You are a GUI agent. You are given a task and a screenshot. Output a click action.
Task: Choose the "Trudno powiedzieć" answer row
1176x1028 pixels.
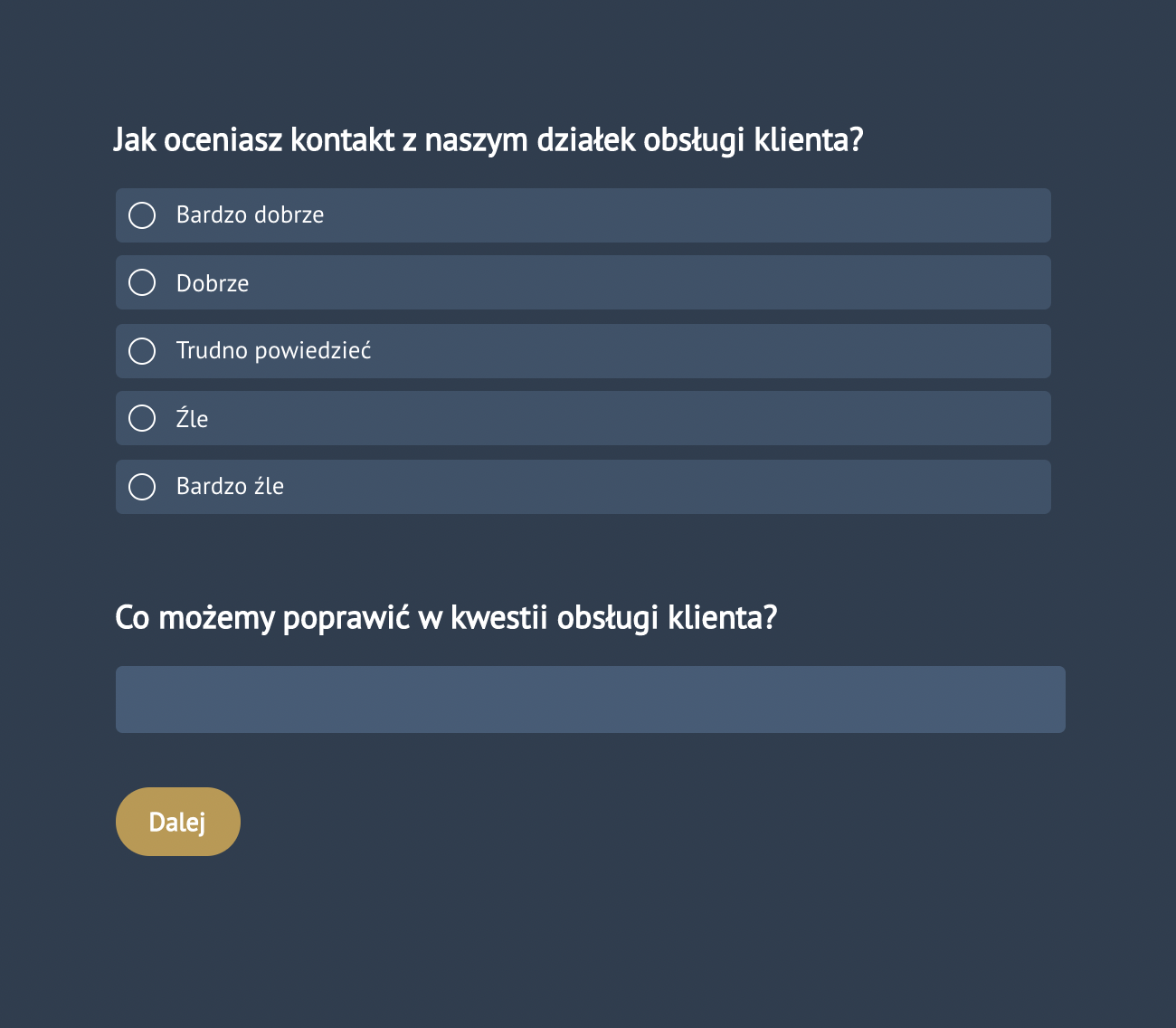pyautogui.click(x=583, y=351)
